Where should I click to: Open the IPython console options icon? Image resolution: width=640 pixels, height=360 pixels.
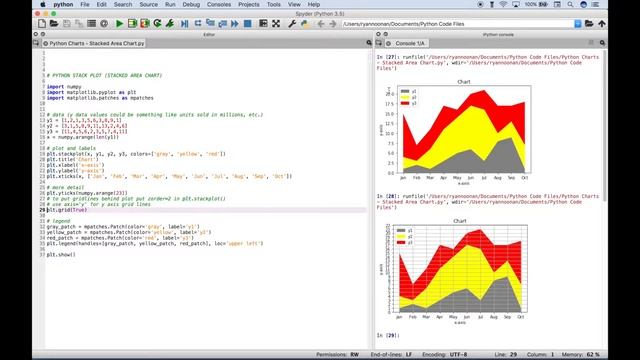click(x=602, y=43)
